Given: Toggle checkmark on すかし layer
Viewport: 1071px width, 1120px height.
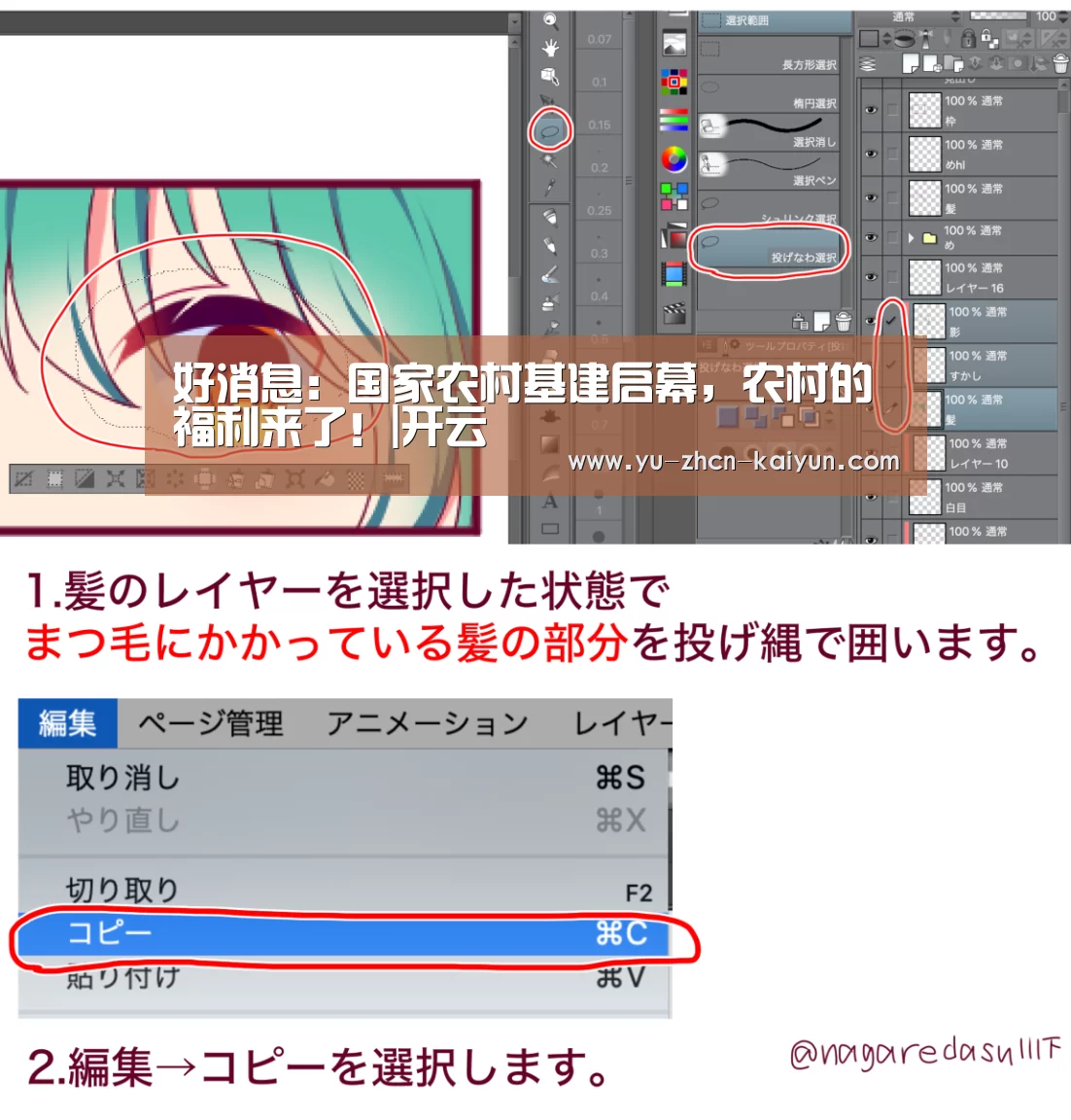Looking at the screenshot, I should coord(891,365).
